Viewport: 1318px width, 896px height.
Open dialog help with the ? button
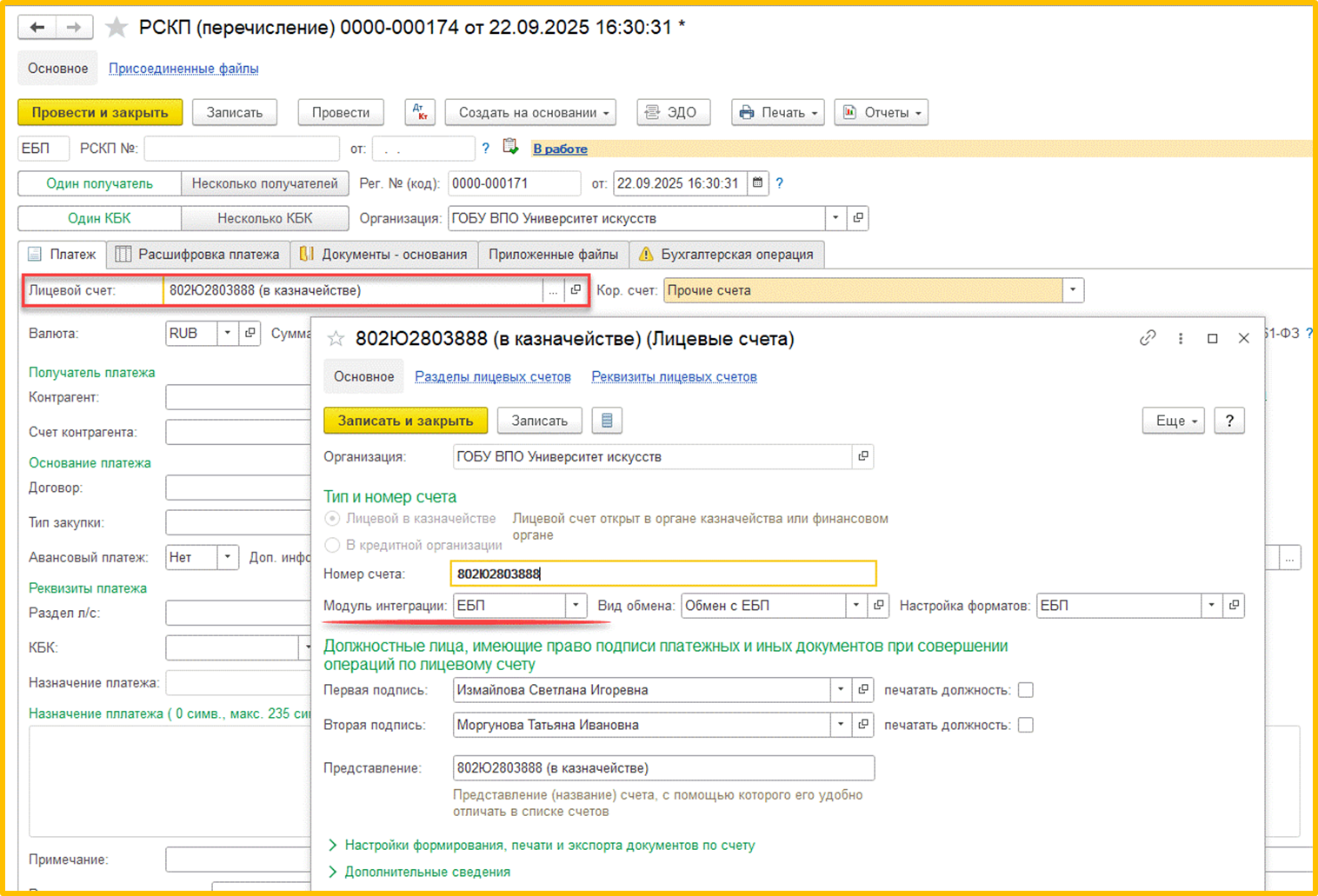click(1229, 421)
